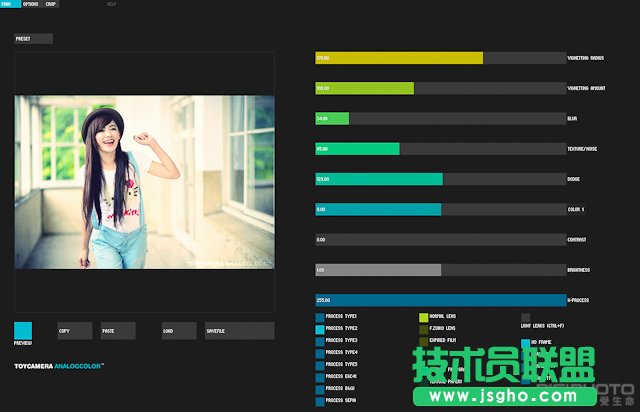Enable the Normal Lens option
640x412 pixels.
coord(423,317)
